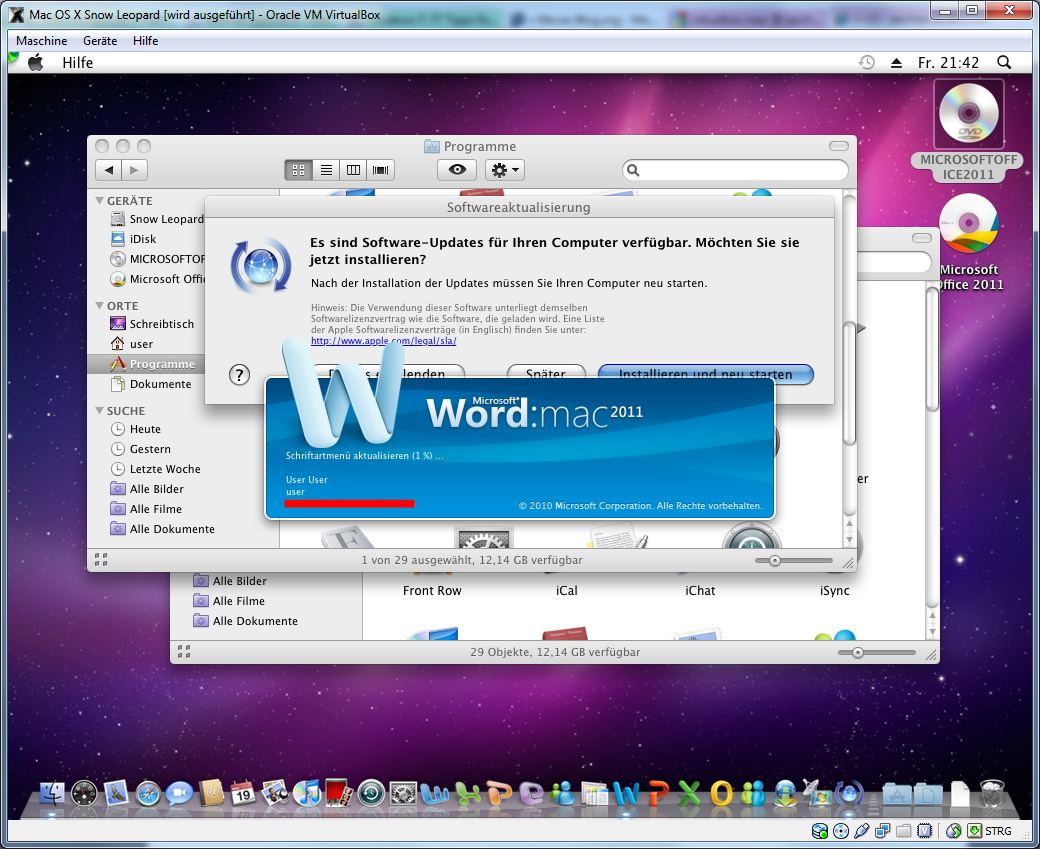Toggle Quick Look eye button

[x=457, y=170]
